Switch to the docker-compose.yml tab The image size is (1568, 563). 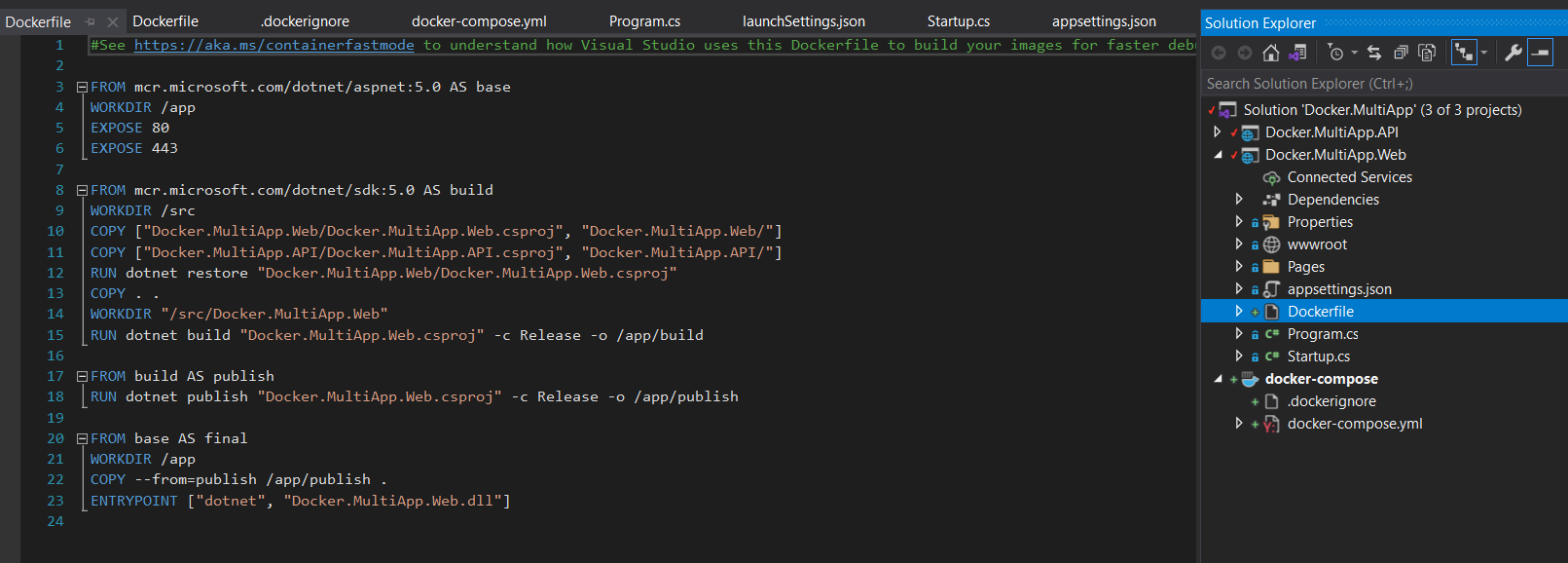click(479, 20)
